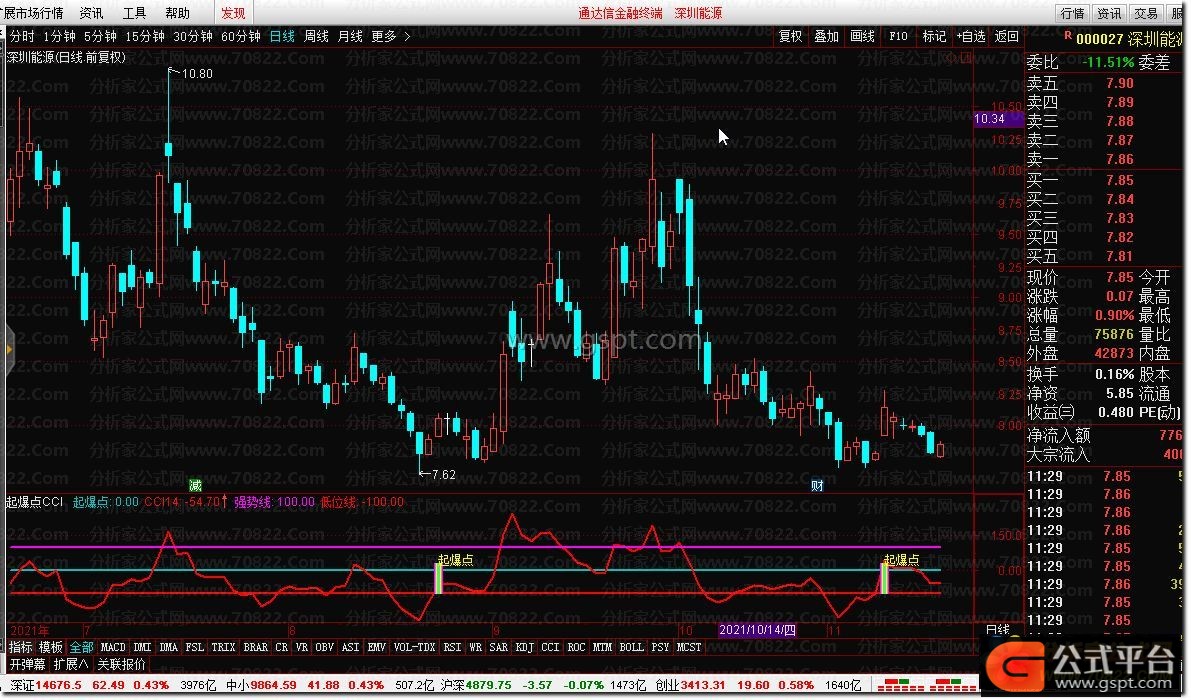Click the first 起爆点 signal marker

pyautogui.click(x=456, y=560)
